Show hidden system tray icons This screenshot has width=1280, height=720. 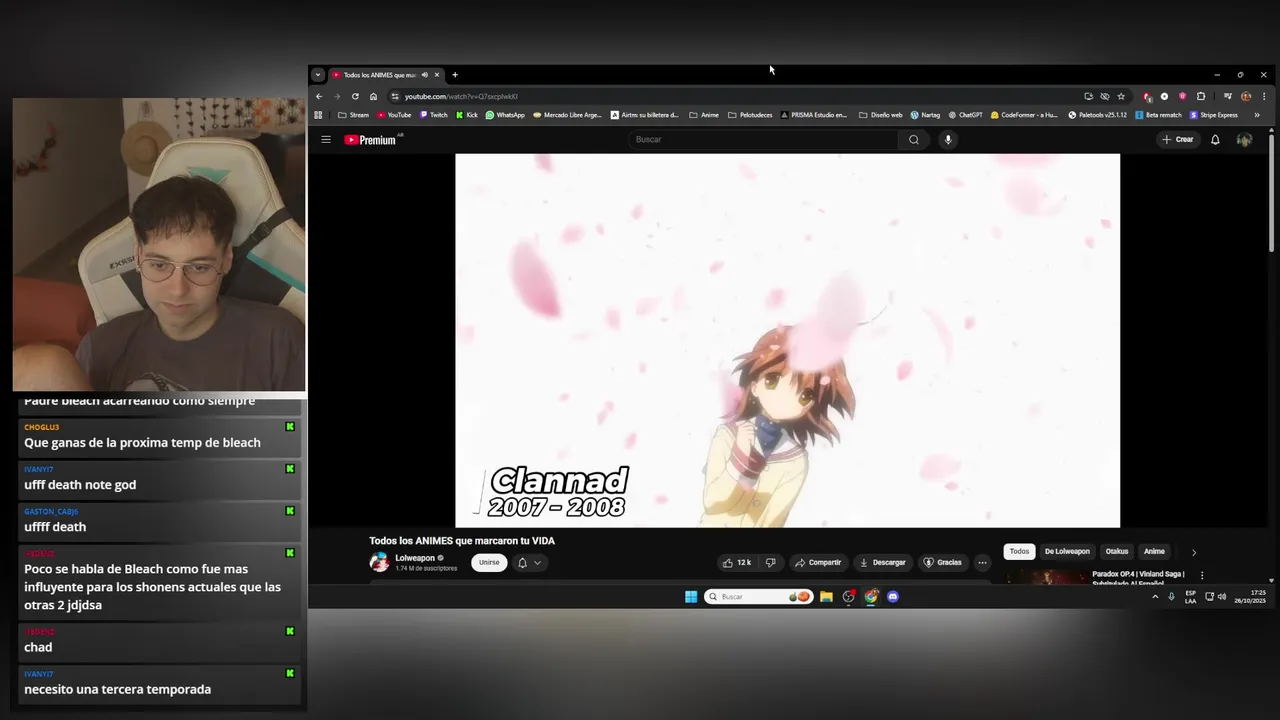point(1155,597)
